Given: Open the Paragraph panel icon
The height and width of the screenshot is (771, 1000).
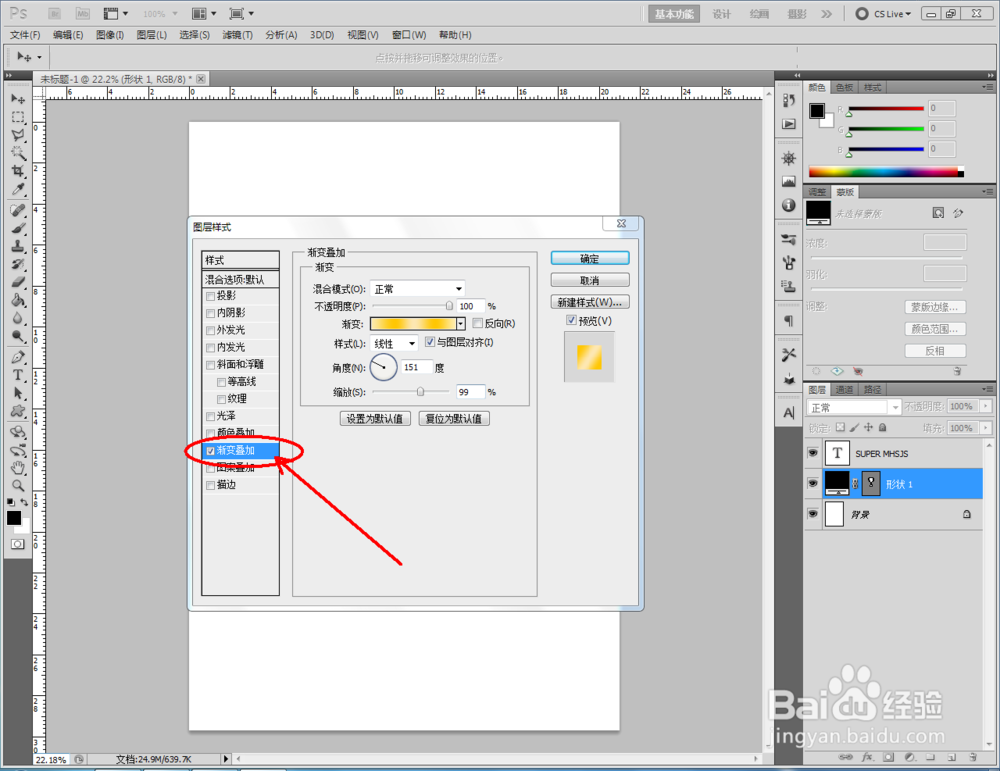Looking at the screenshot, I should coord(789,321).
